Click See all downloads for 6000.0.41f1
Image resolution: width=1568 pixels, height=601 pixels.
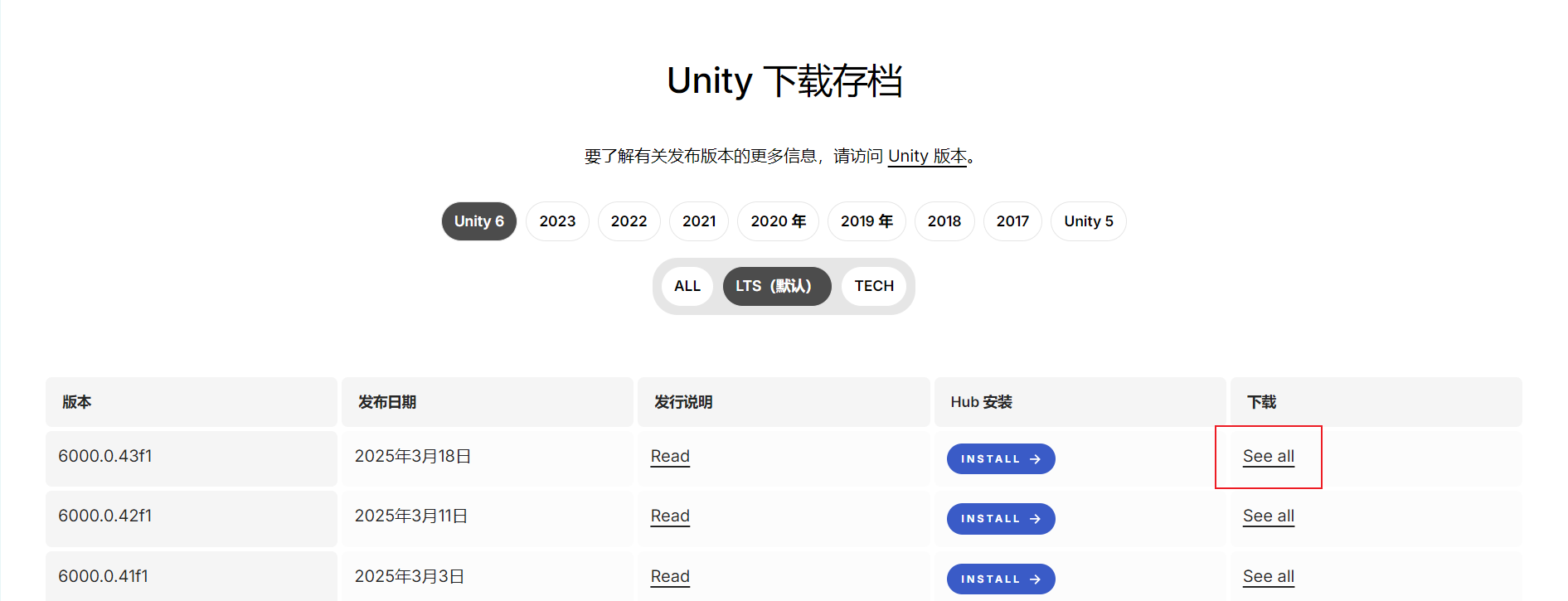point(1269,576)
